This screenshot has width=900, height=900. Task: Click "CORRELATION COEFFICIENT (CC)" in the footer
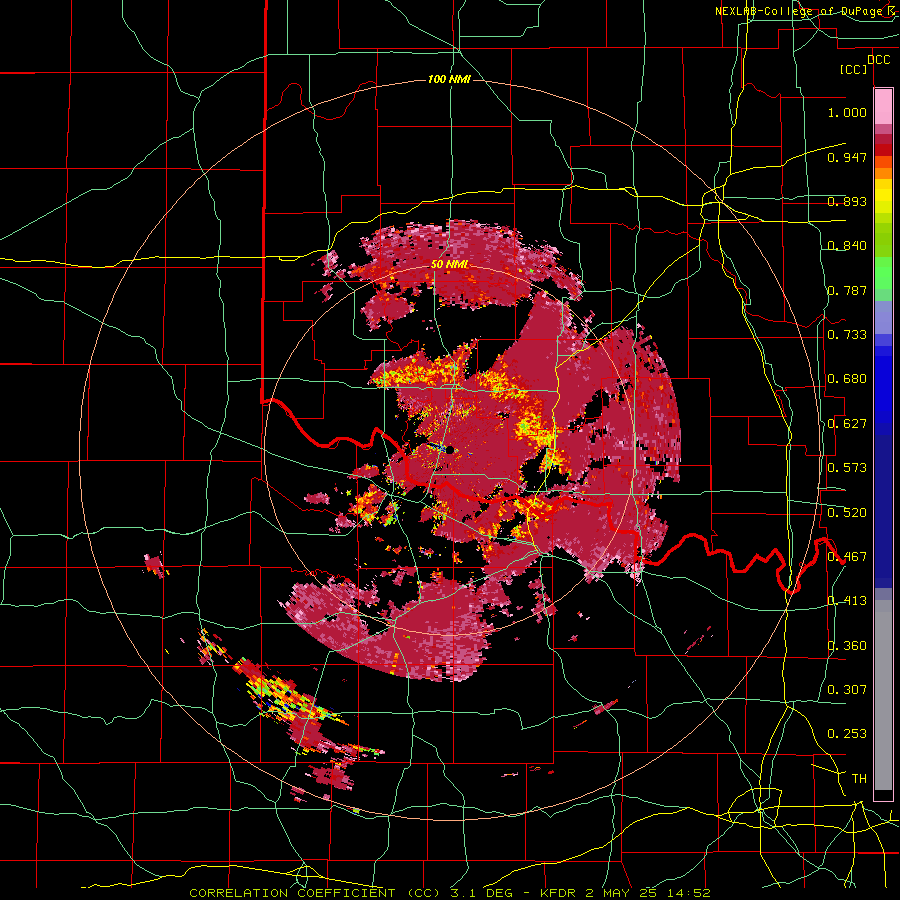(x=315, y=893)
